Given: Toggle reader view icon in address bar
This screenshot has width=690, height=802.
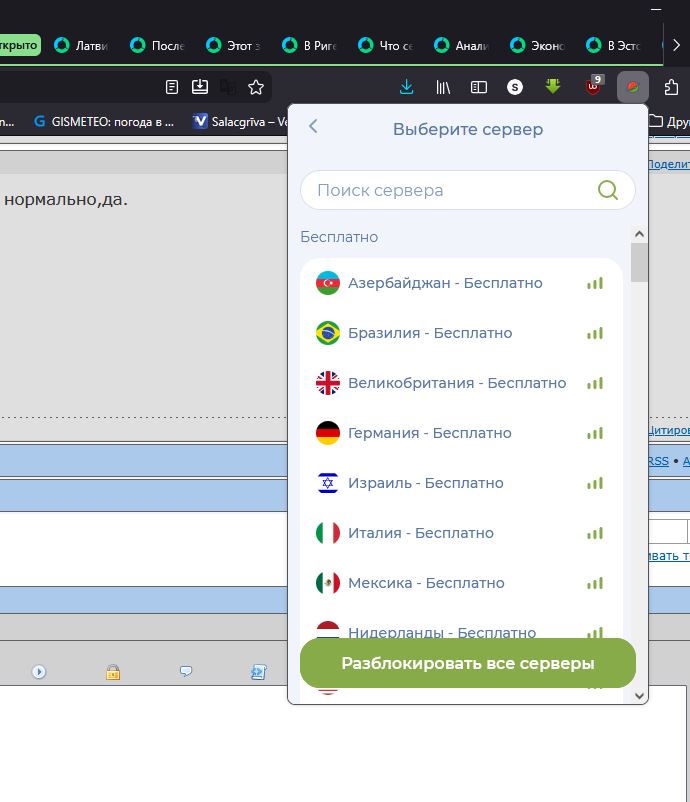Looking at the screenshot, I should 172,87.
